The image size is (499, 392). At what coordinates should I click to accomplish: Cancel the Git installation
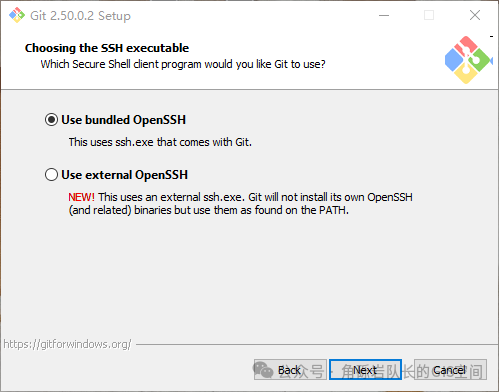[x=450, y=369]
